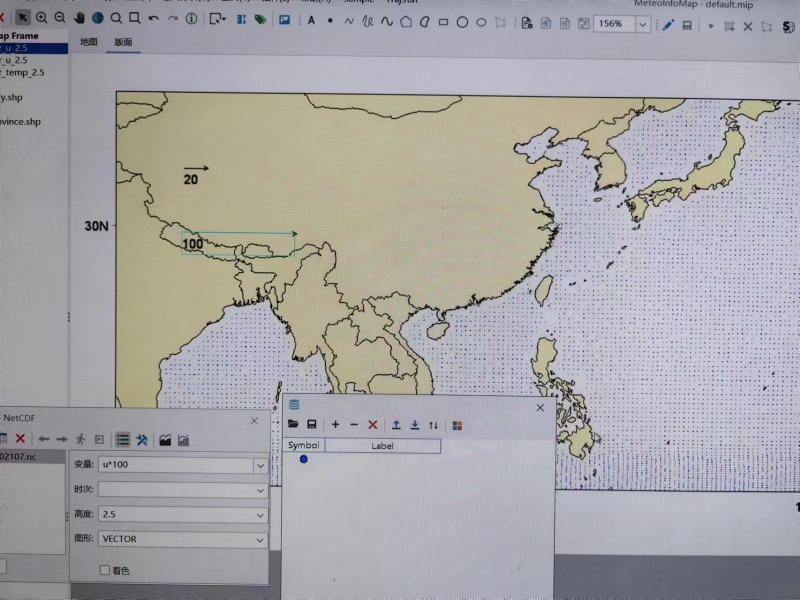The height and width of the screenshot is (600, 800).
Task: Open the 高度 dropdown showing 2.5
Action: click(260, 514)
